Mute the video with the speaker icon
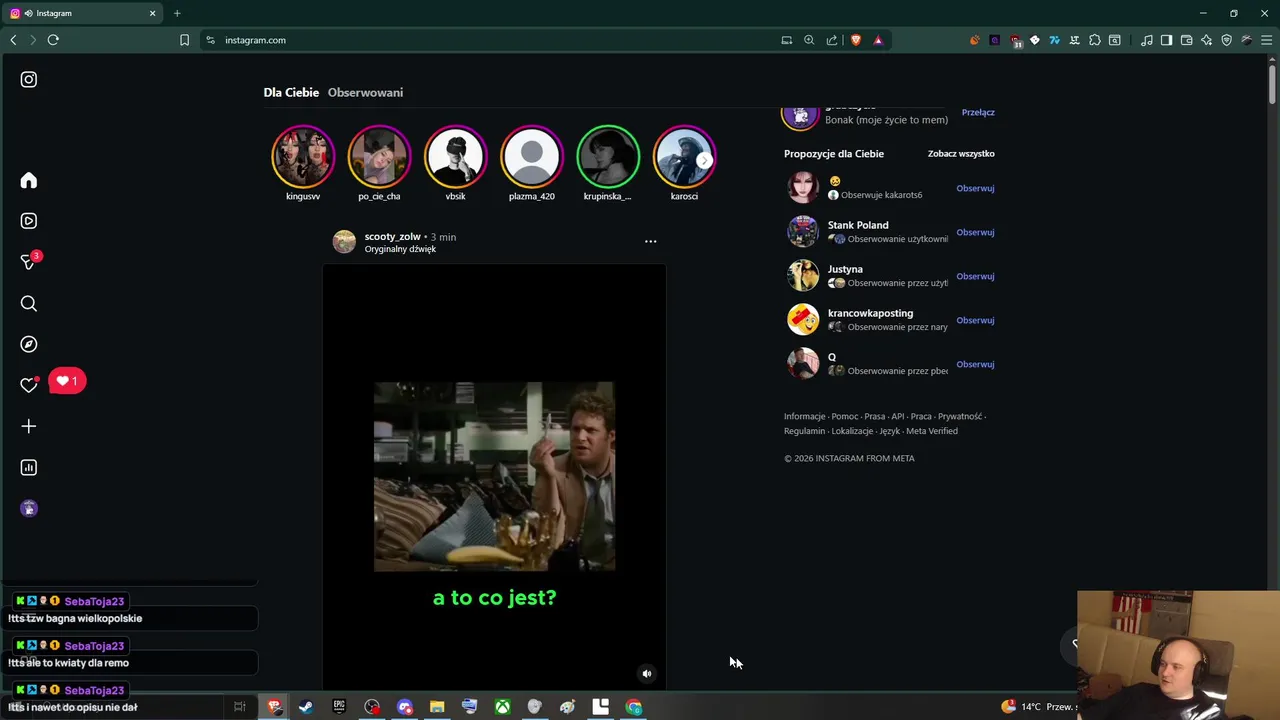 pos(646,673)
